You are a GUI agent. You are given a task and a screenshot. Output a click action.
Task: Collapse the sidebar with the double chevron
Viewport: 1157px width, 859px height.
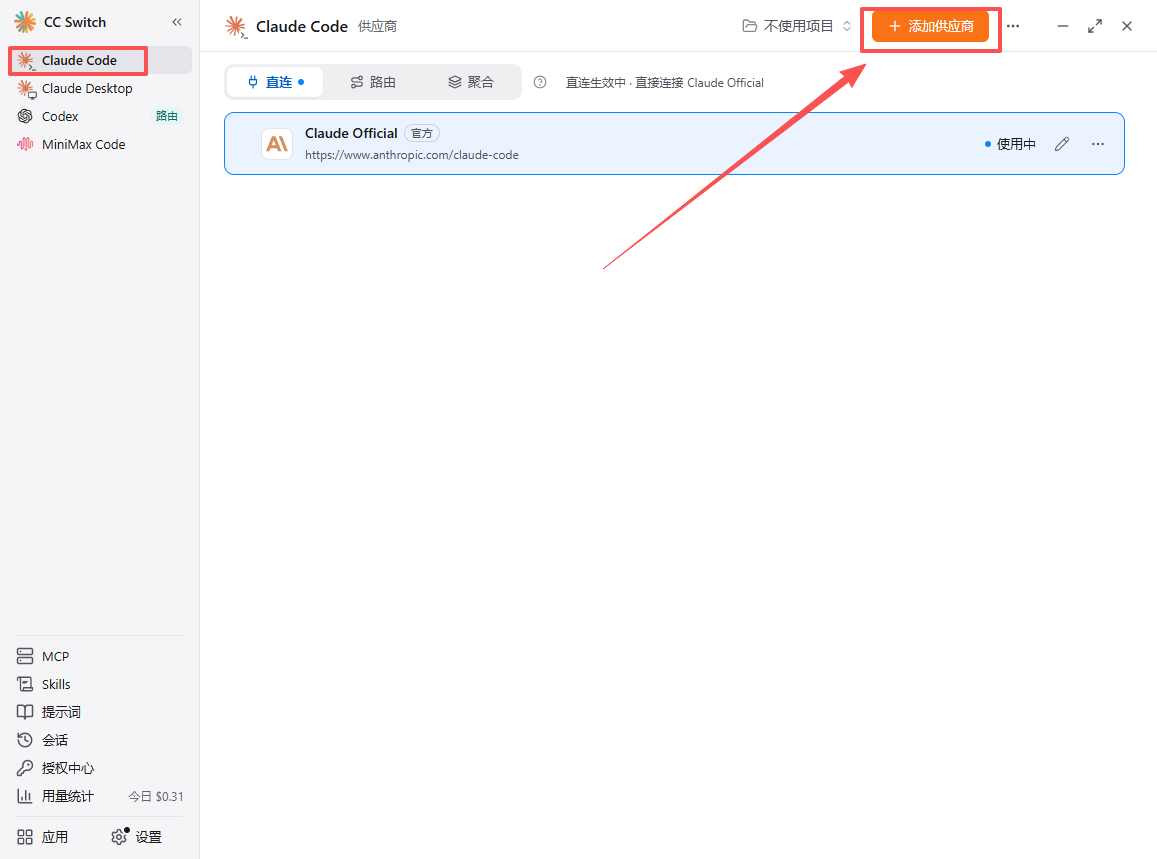point(177,22)
